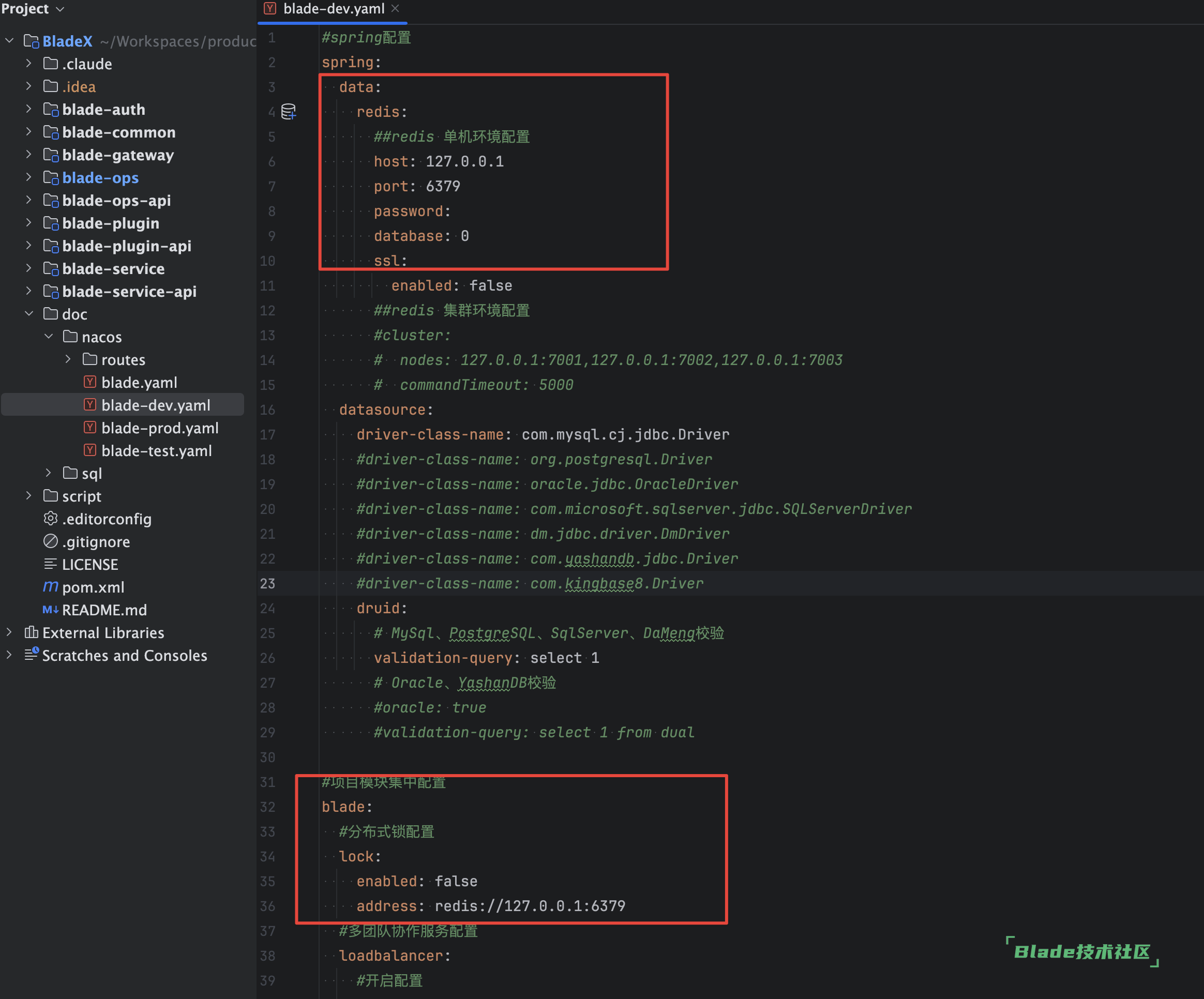Screen dimensions: 1204x999
Task: Expand the blade-gateway folder
Action: click(x=28, y=155)
